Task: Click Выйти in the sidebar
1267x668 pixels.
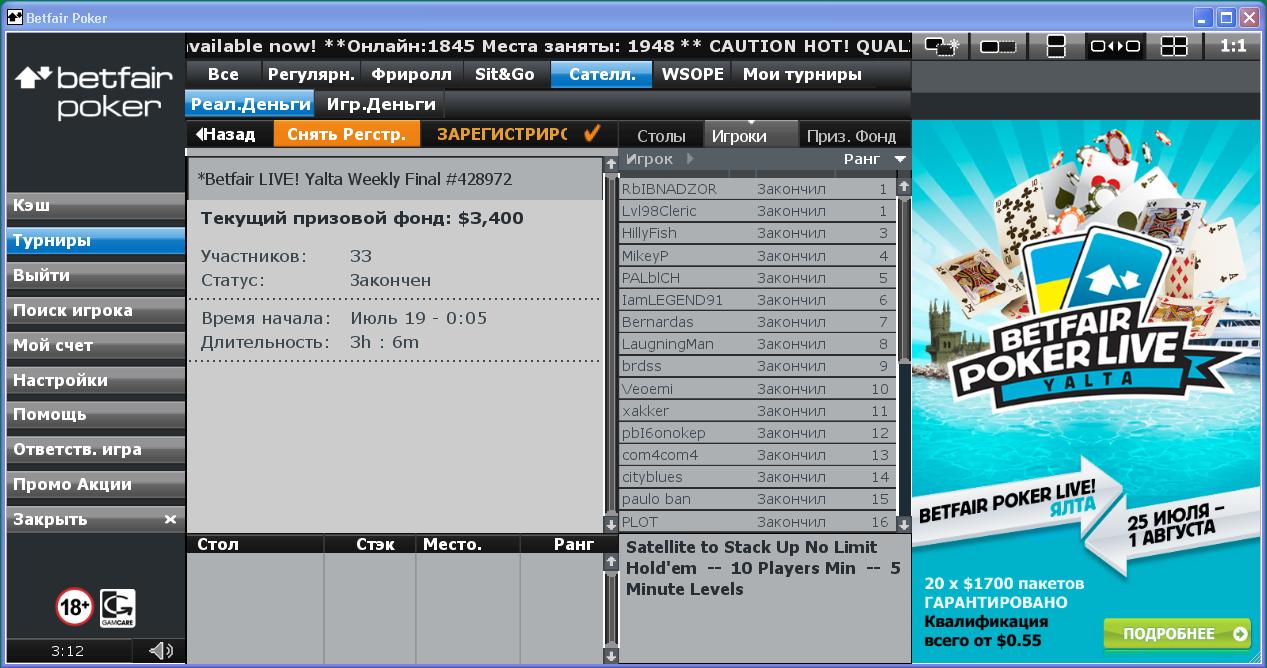Action: click(x=95, y=276)
